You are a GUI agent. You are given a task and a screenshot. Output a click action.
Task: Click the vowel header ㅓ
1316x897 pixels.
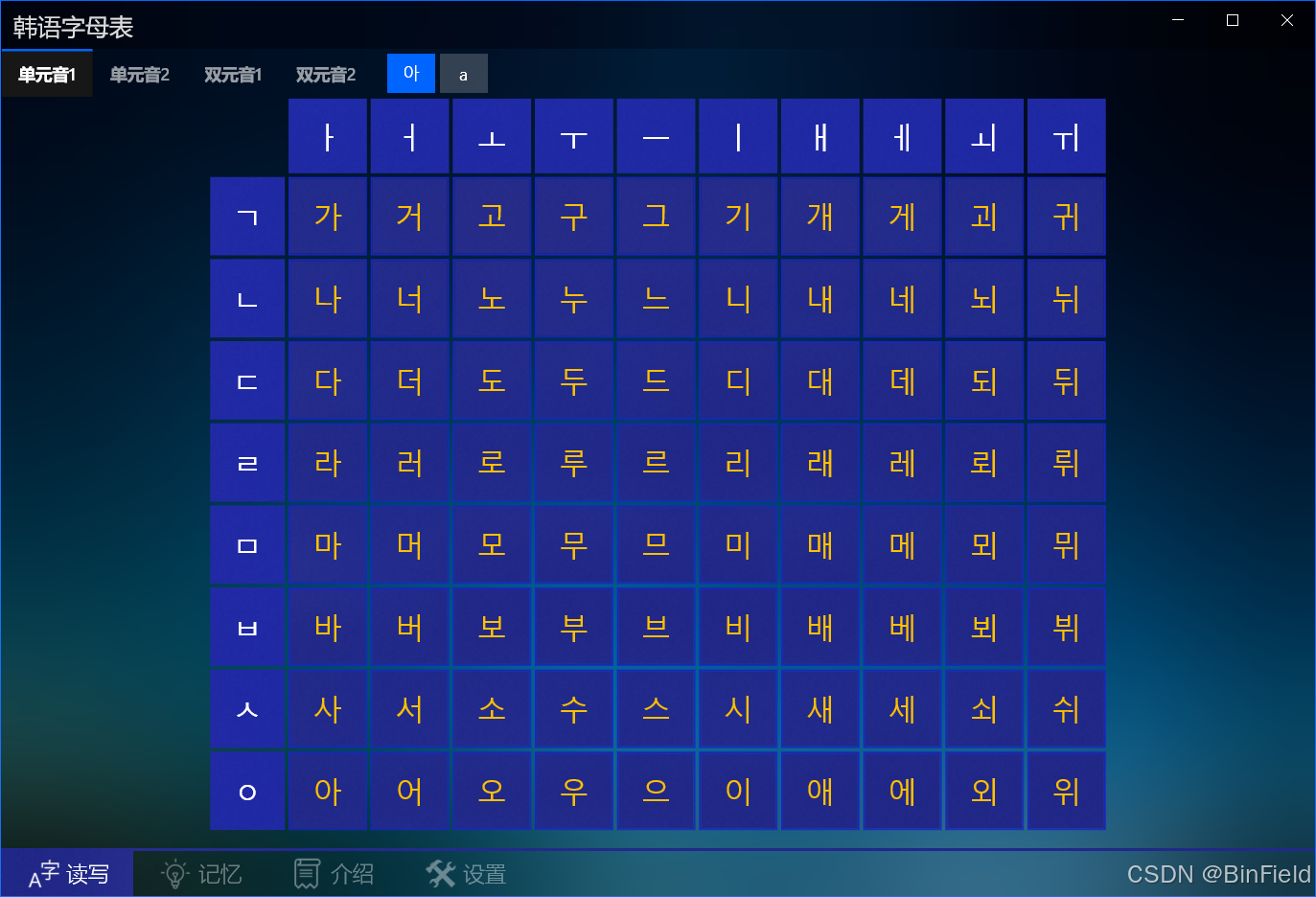pyautogui.click(x=410, y=136)
